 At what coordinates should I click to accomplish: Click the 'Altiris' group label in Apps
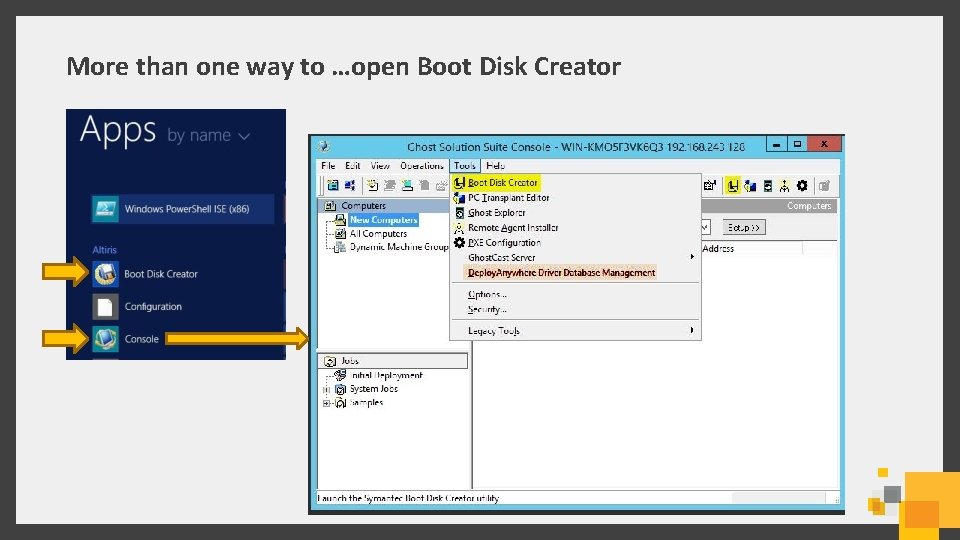click(x=104, y=250)
